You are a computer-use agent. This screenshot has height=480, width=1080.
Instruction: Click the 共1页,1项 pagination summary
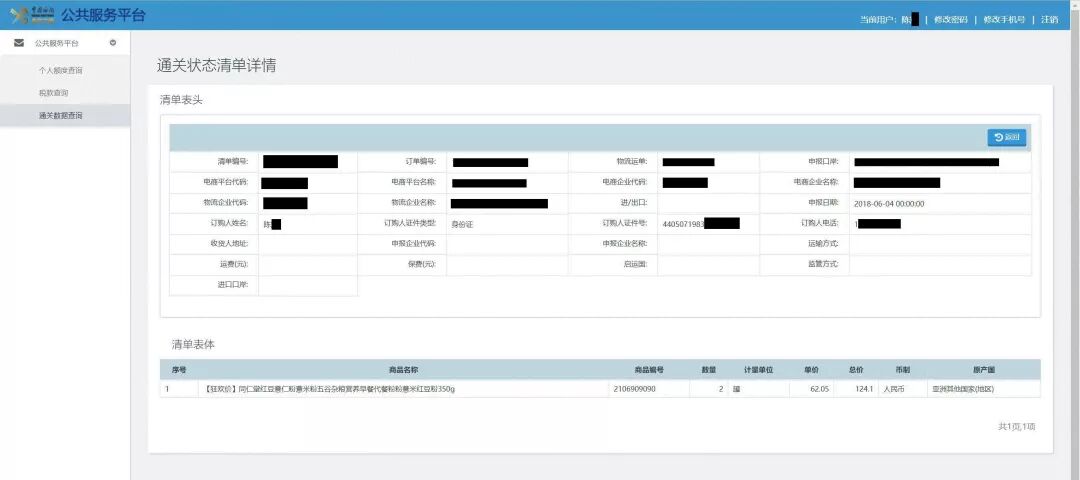[1017, 427]
